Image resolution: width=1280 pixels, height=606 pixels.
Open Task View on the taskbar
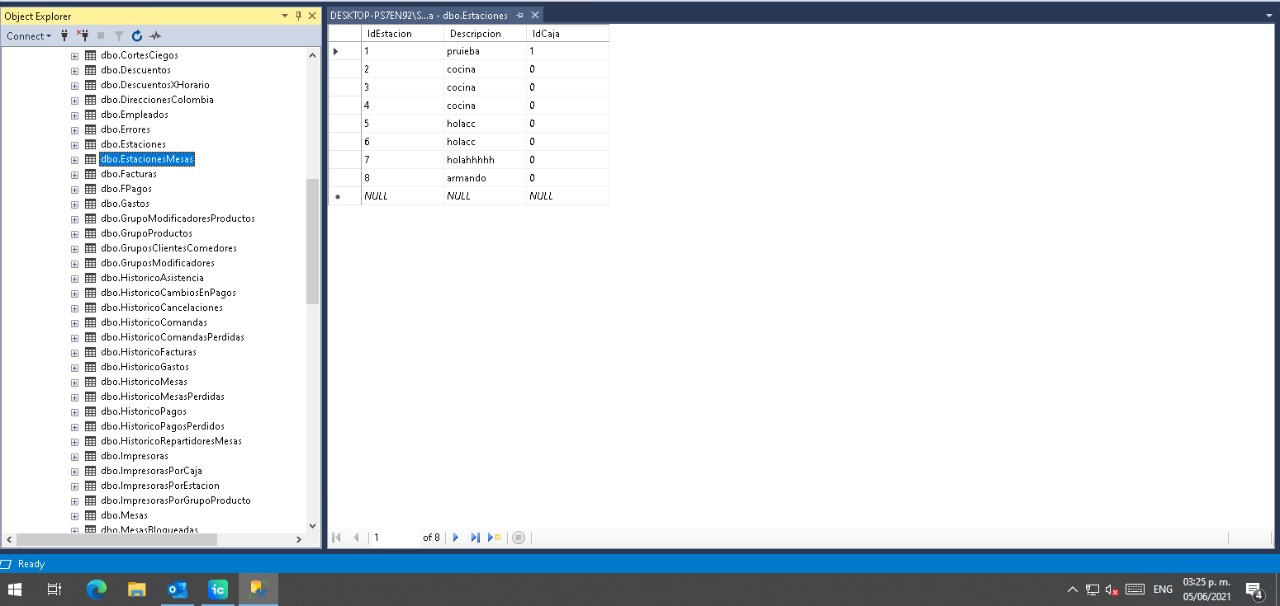(x=55, y=590)
